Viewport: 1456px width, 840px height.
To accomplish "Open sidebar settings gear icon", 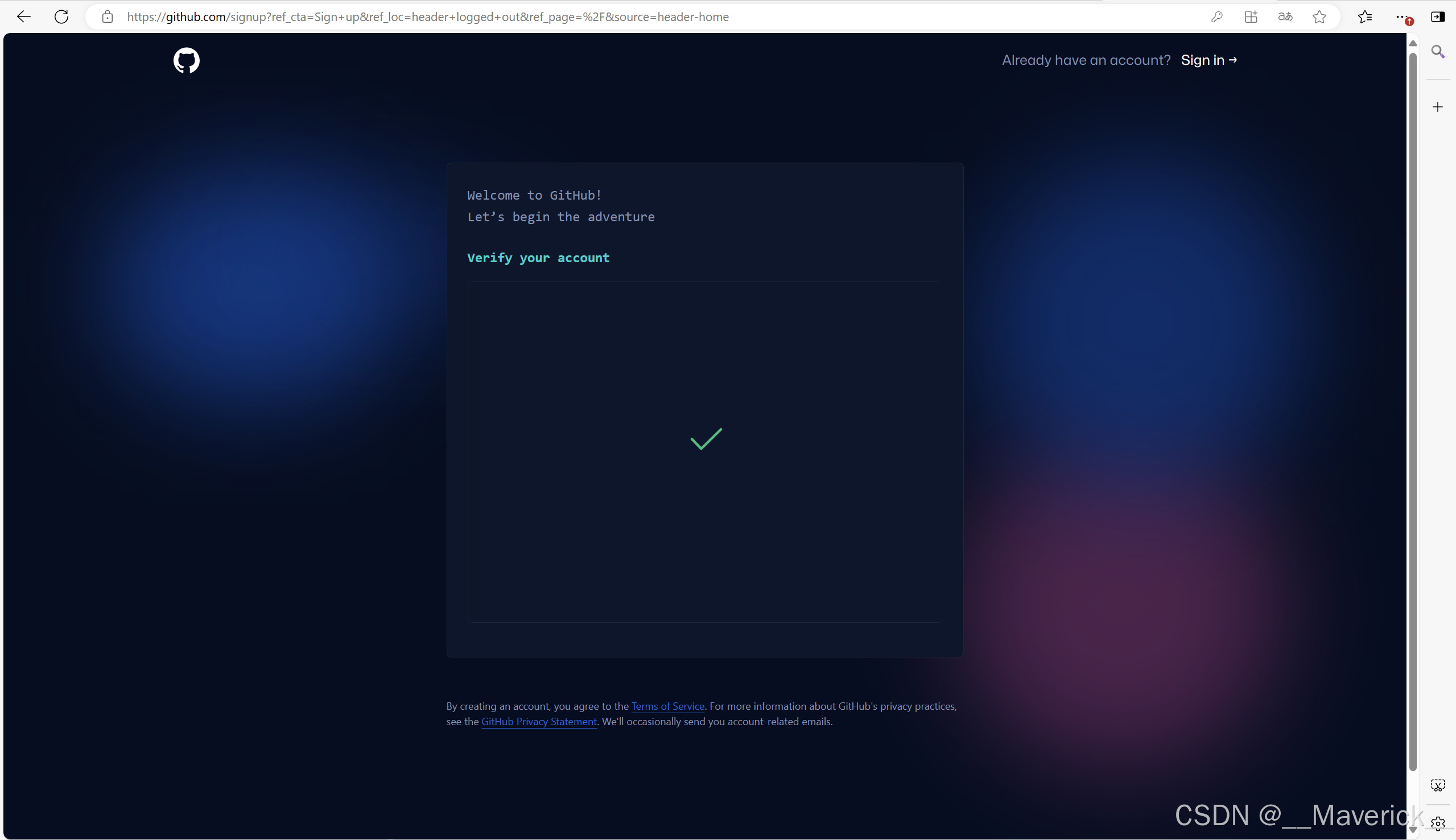I will pyautogui.click(x=1438, y=823).
